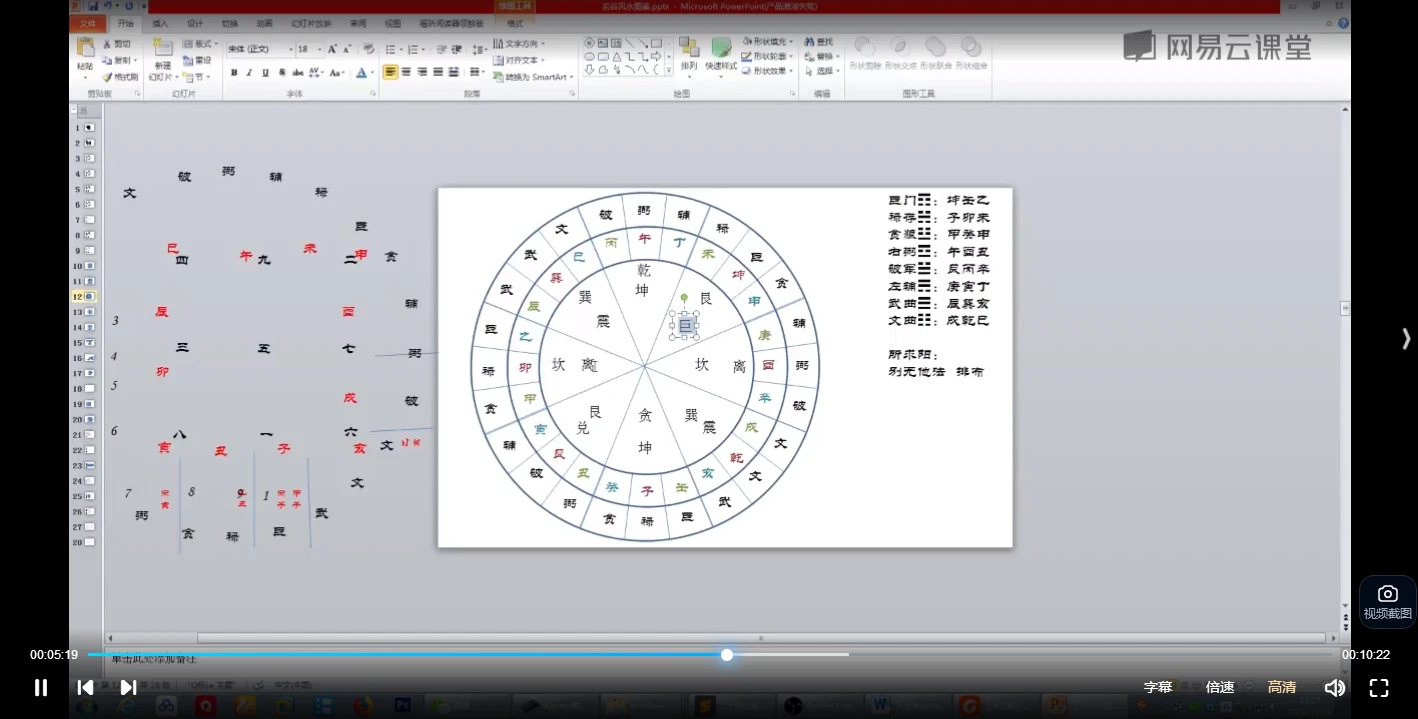Click the video progress bar handle
Viewport: 1418px width, 719px height.
[x=727, y=655]
